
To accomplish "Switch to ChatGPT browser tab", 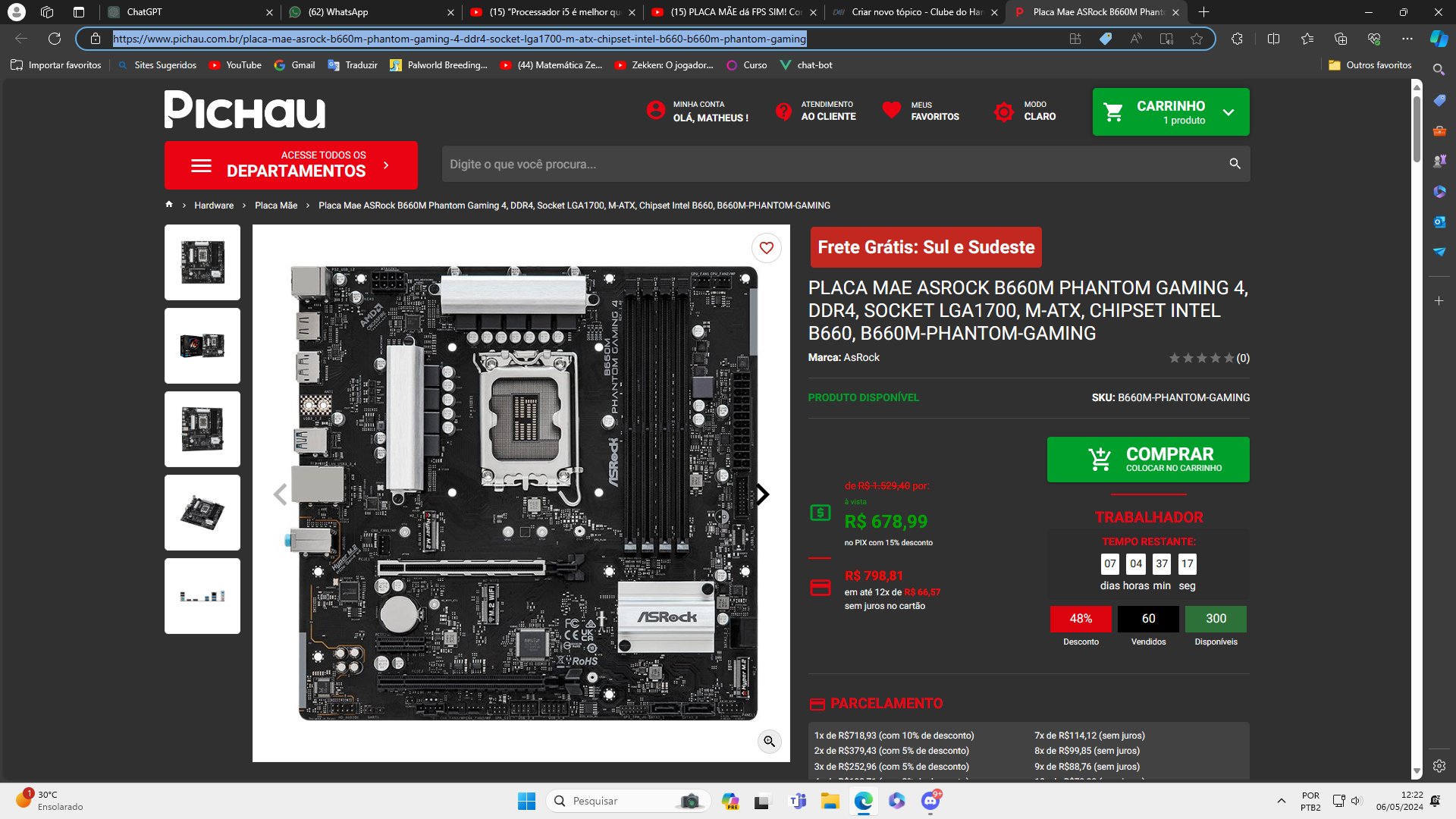I will coord(190,12).
